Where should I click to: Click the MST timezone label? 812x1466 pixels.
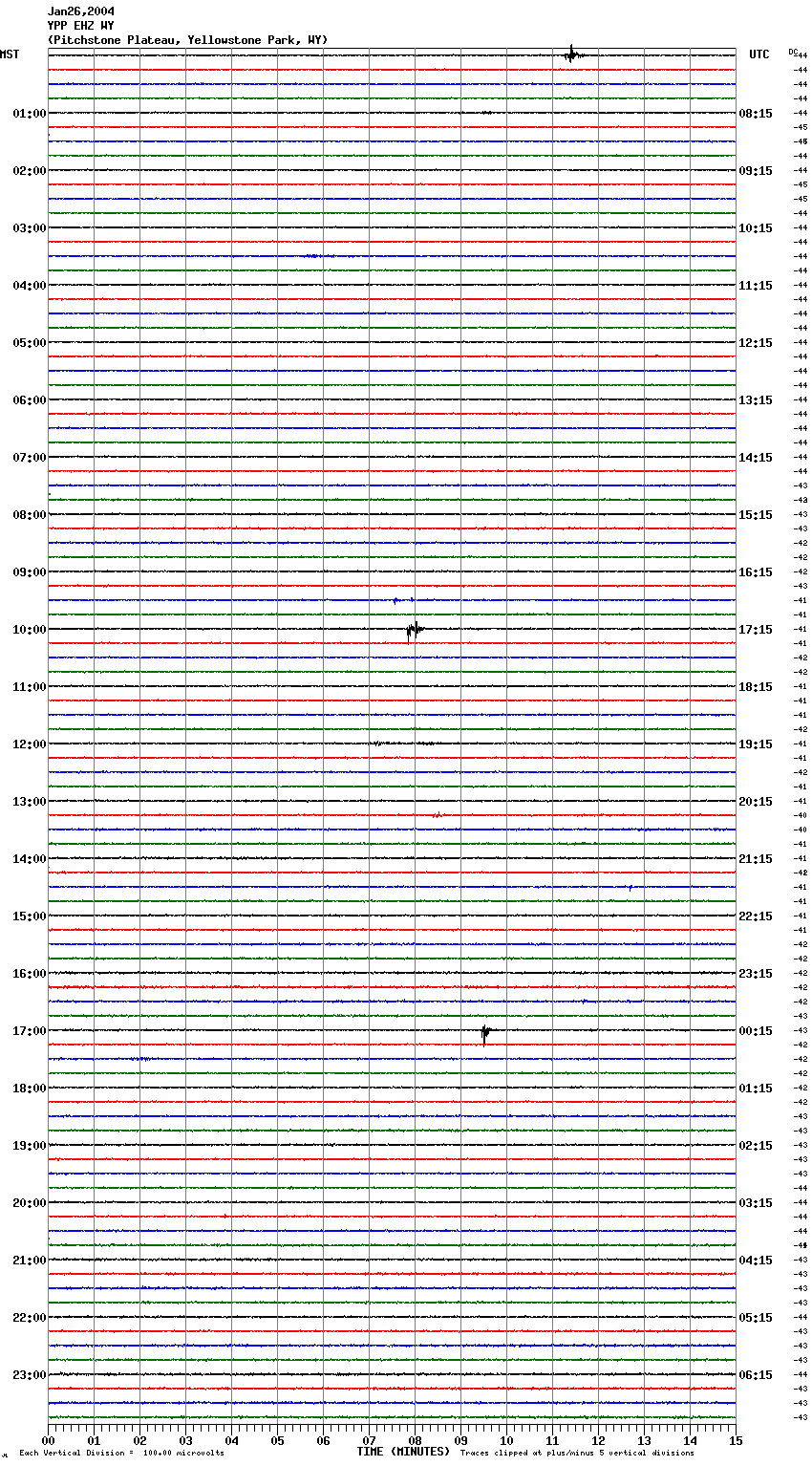click(x=10, y=54)
